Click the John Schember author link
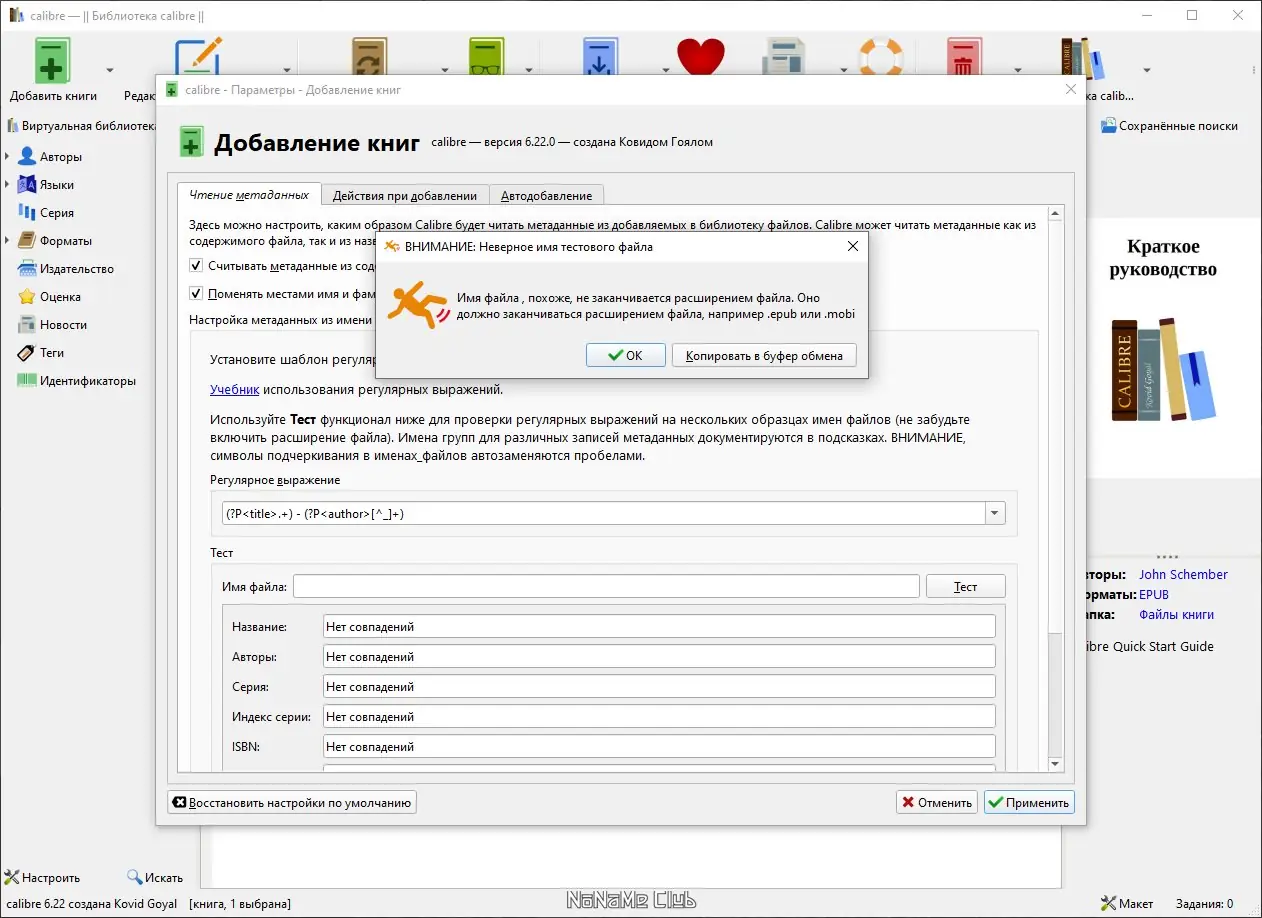The width and height of the screenshot is (1262, 918). click(x=1183, y=574)
